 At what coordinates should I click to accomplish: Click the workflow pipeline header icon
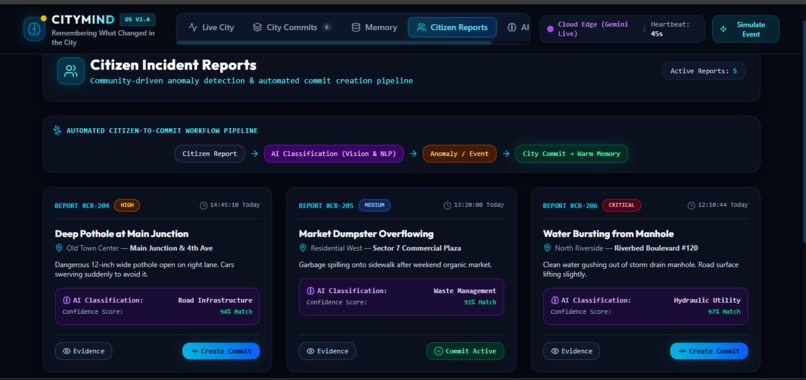tap(58, 131)
